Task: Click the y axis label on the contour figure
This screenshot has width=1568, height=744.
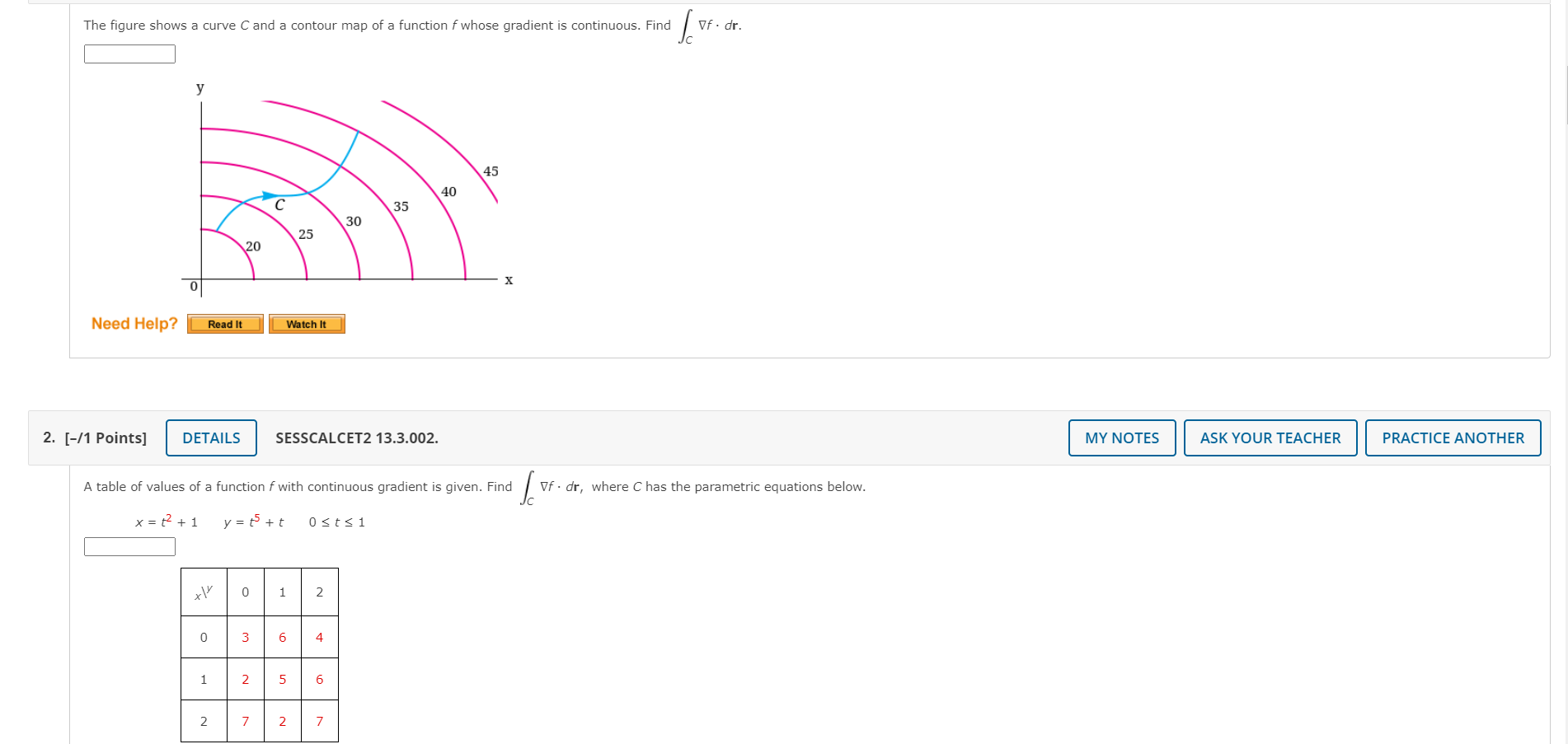Action: [x=199, y=88]
